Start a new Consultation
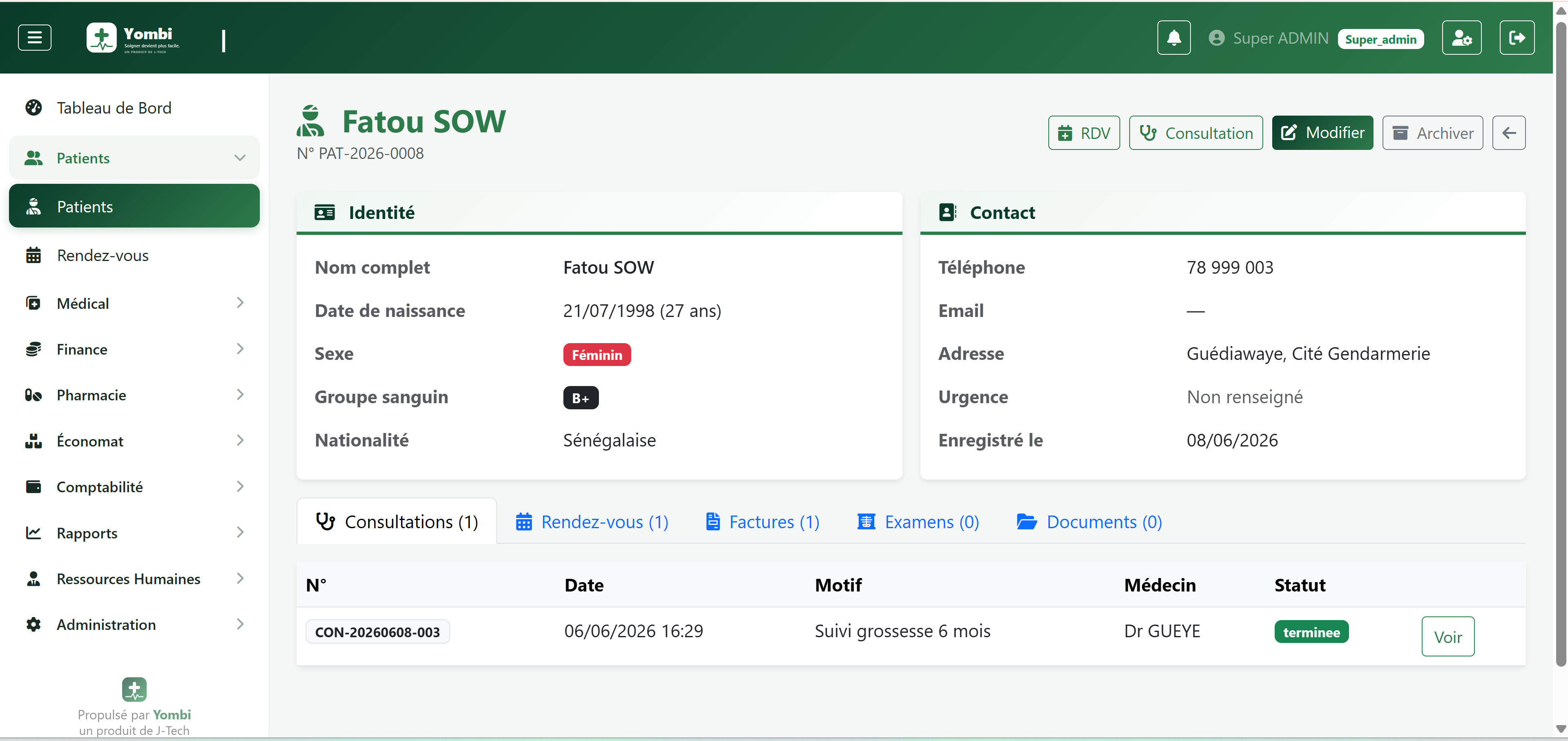The image size is (1568, 741). point(1195,133)
